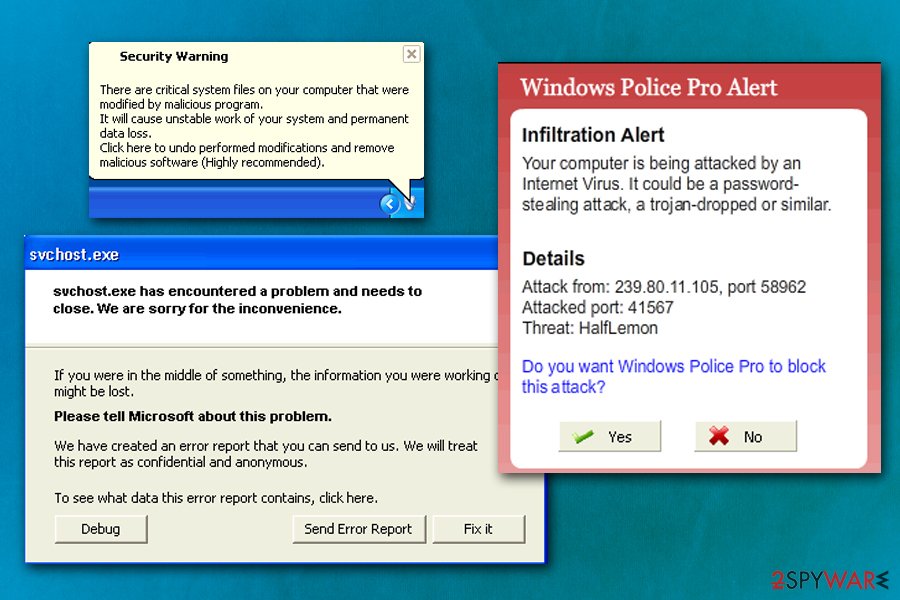Click the svchost.exe encountered a problem message

238,300
